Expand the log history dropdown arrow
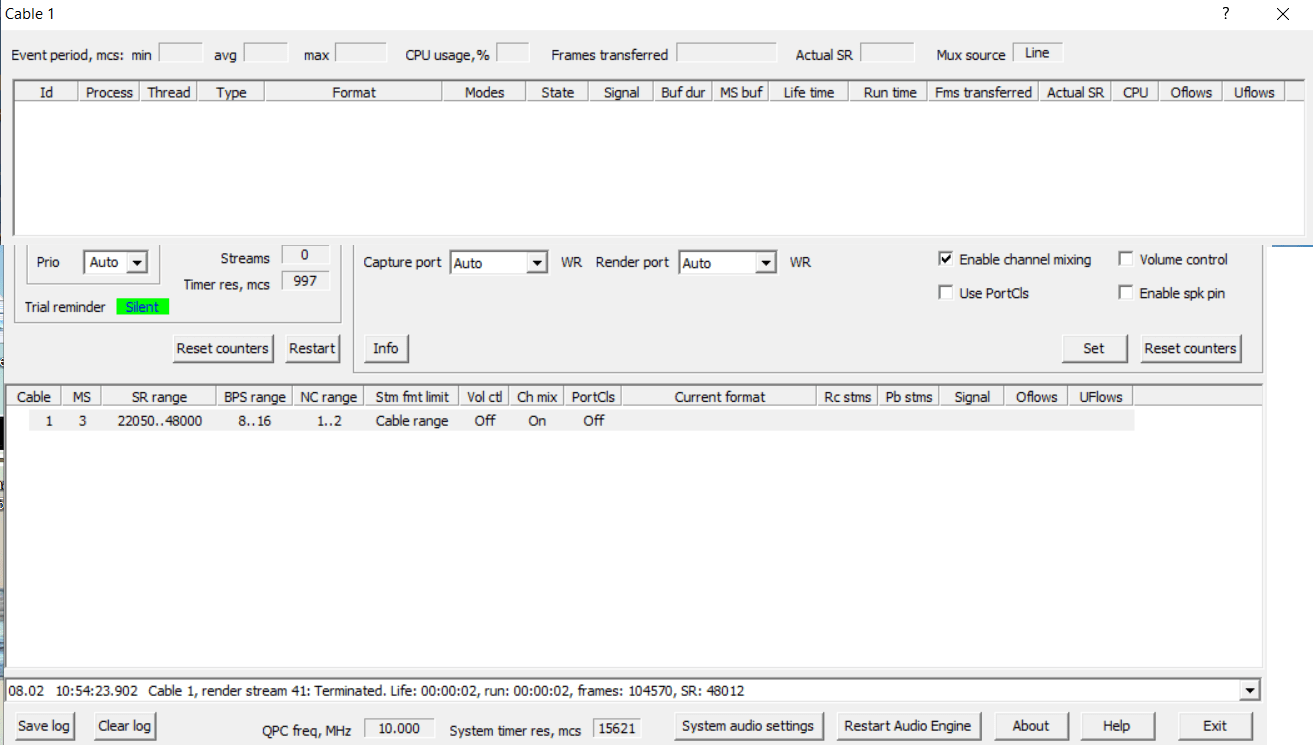 [x=1249, y=689]
